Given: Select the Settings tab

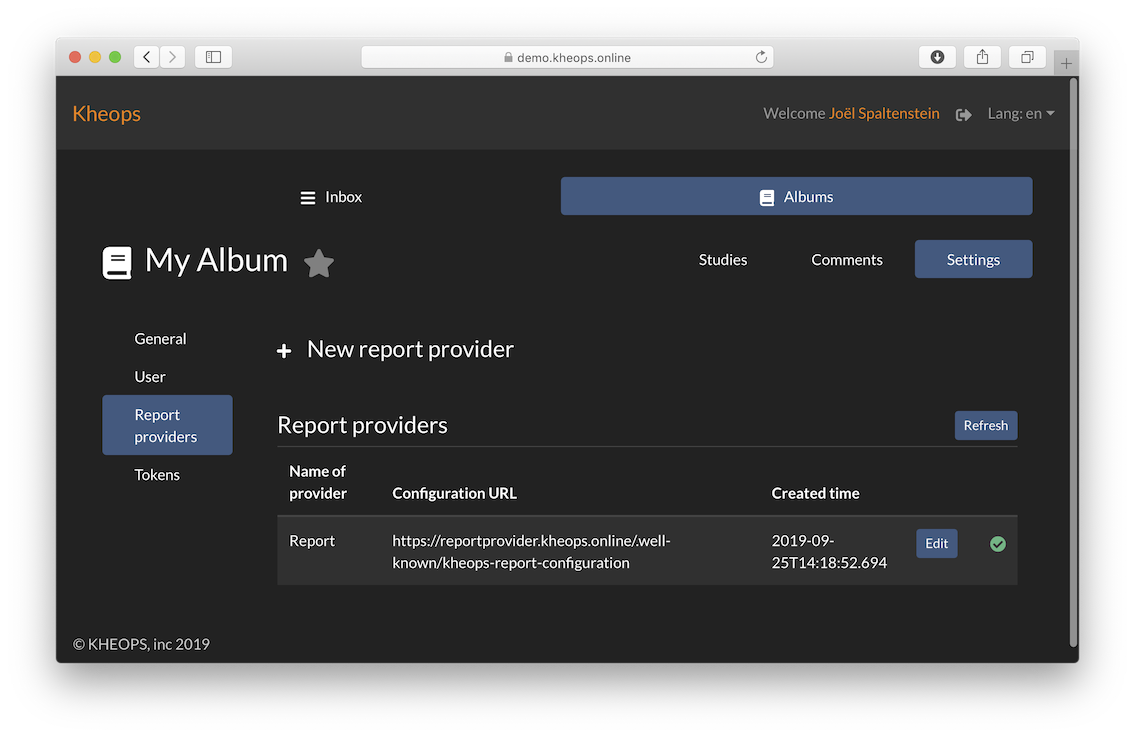Looking at the screenshot, I should pos(974,259).
